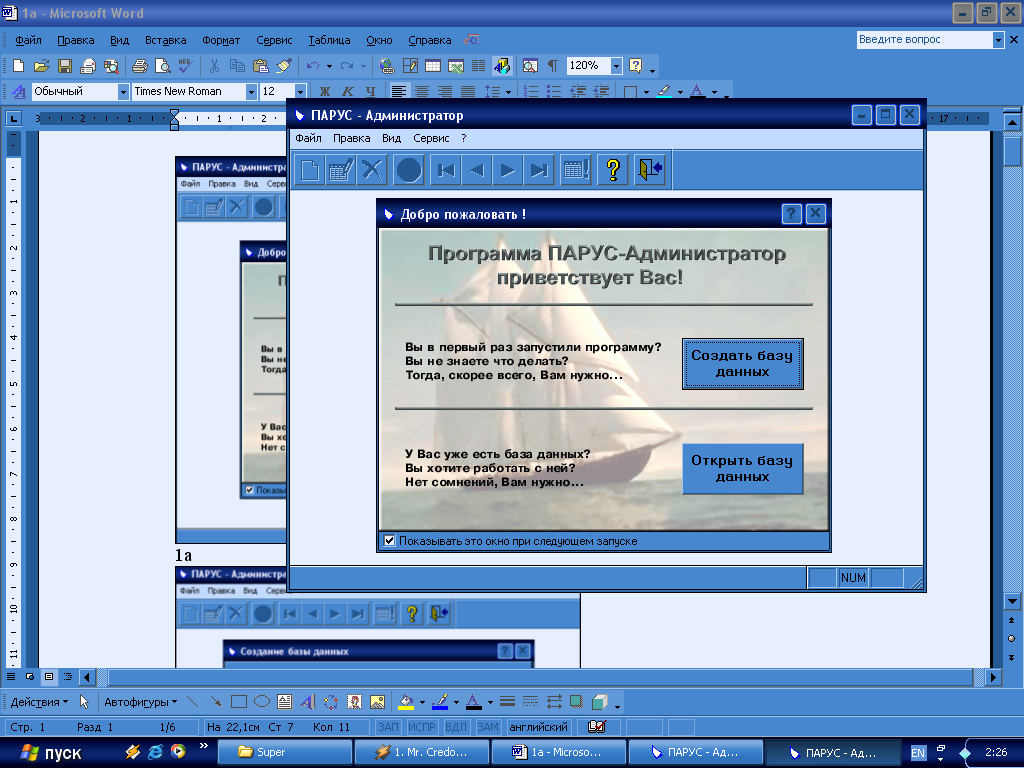The image size is (1024, 768).
Task: Insert hyperlink using the globe icon
Action: tap(387, 65)
